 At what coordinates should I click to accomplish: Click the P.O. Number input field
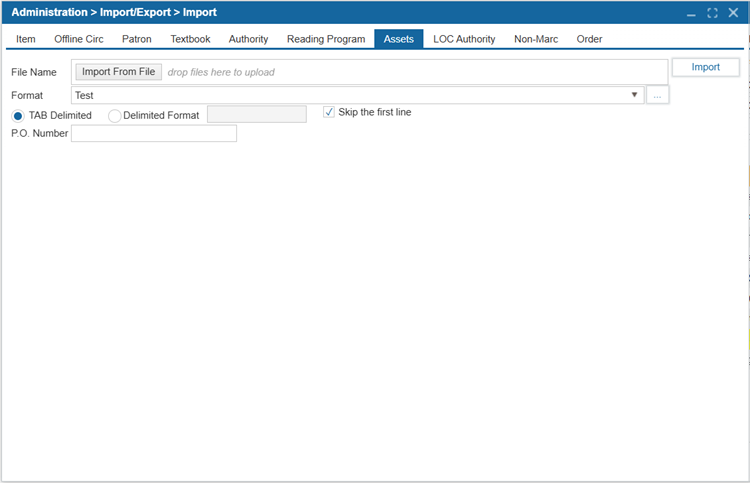coord(154,133)
